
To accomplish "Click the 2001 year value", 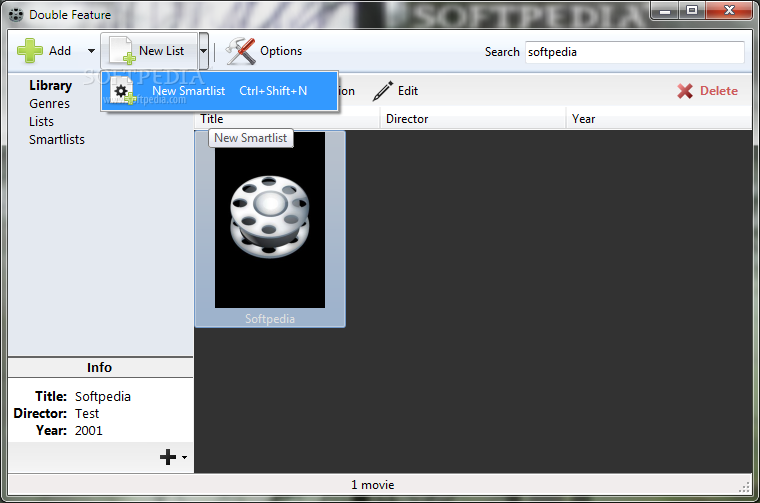I will [x=89, y=430].
